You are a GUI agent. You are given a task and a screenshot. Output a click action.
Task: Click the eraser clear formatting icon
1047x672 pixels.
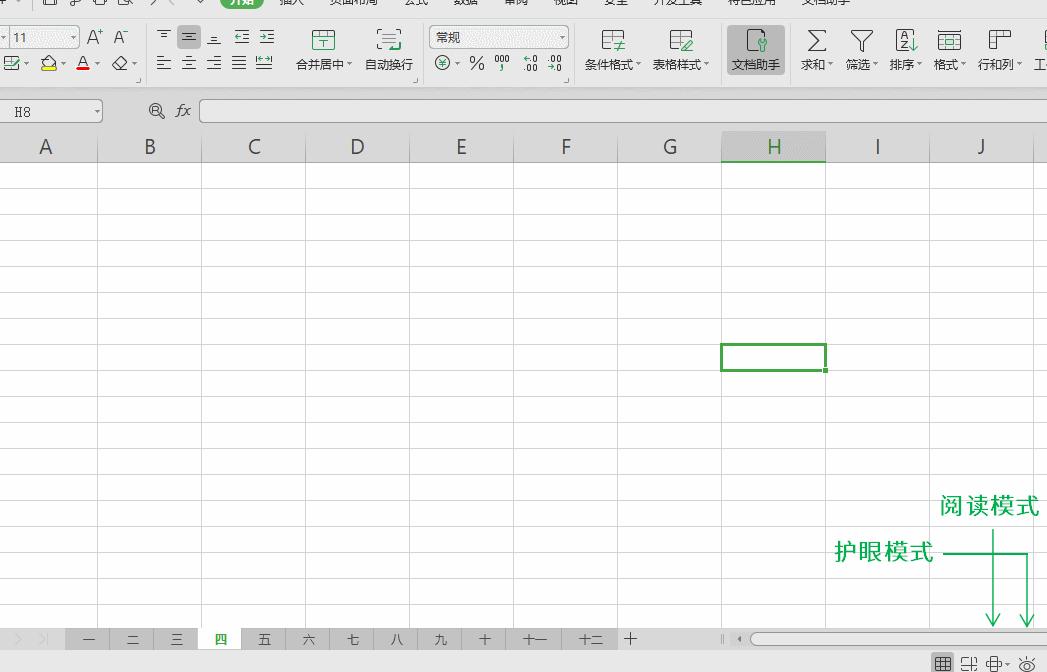coord(120,63)
